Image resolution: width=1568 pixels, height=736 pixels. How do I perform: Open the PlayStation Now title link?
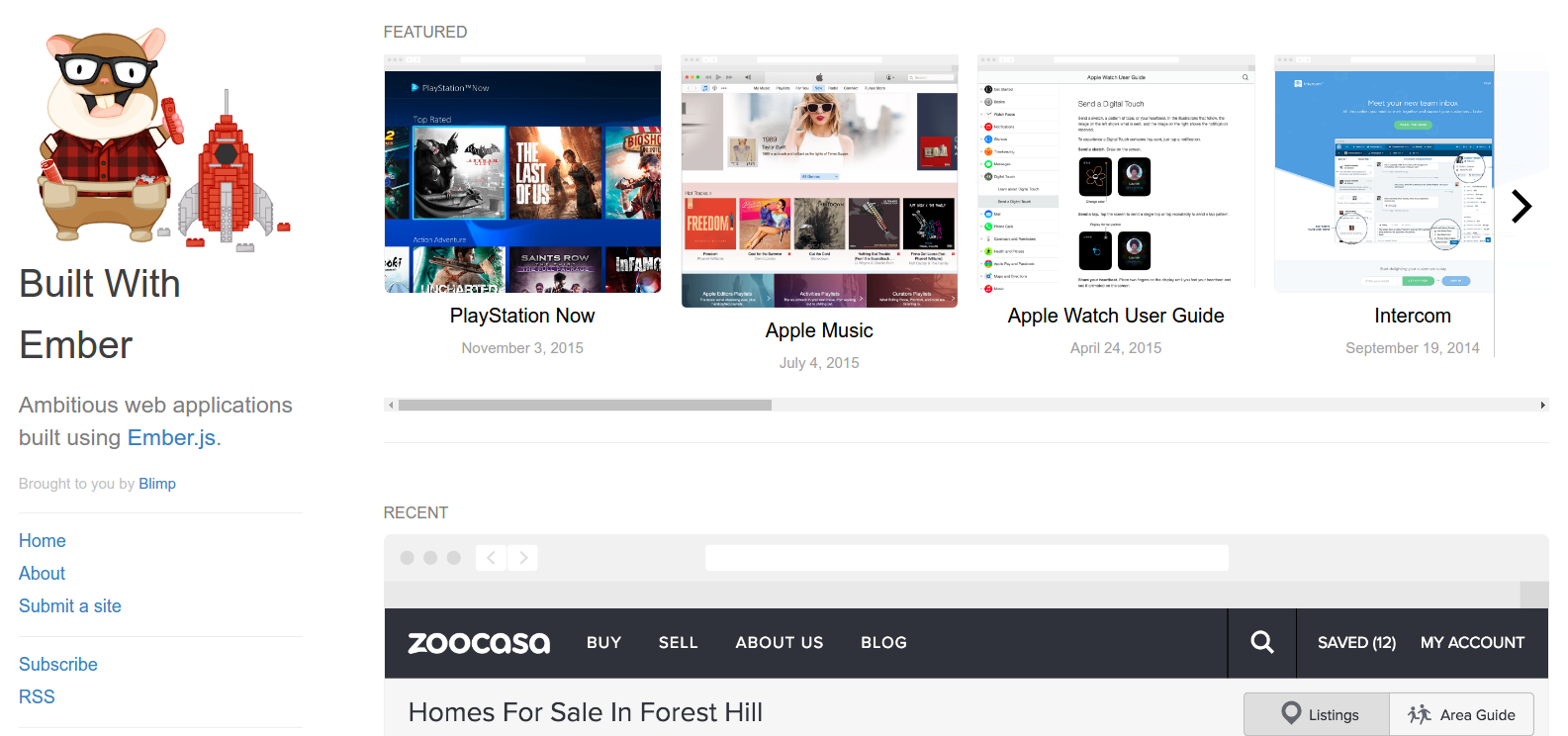[x=522, y=316]
